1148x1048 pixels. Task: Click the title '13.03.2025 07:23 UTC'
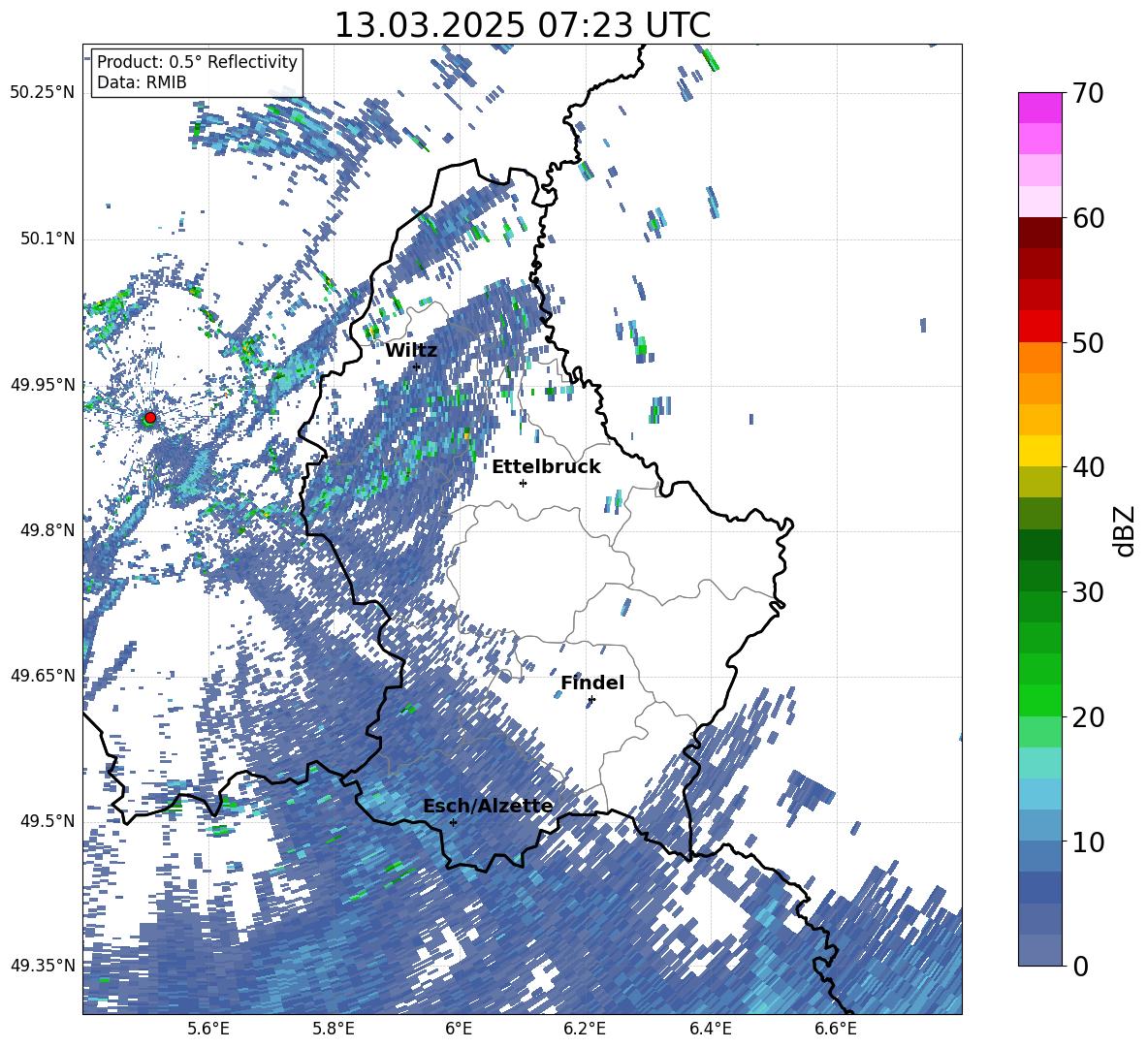click(523, 25)
